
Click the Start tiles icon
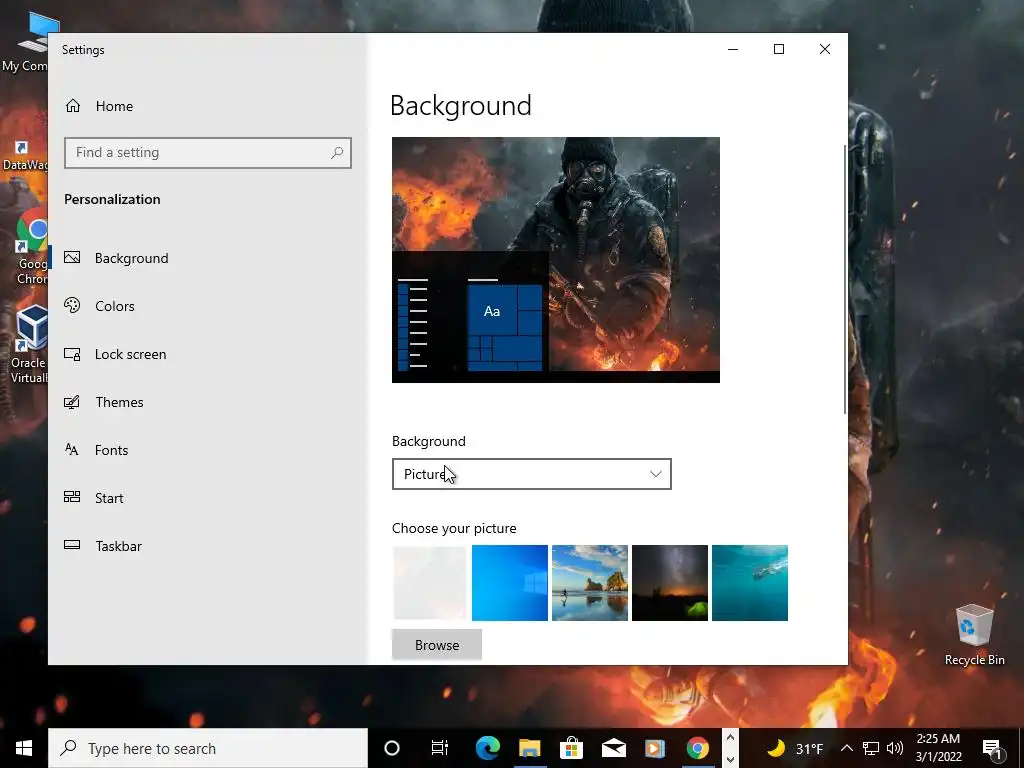click(x=72, y=497)
